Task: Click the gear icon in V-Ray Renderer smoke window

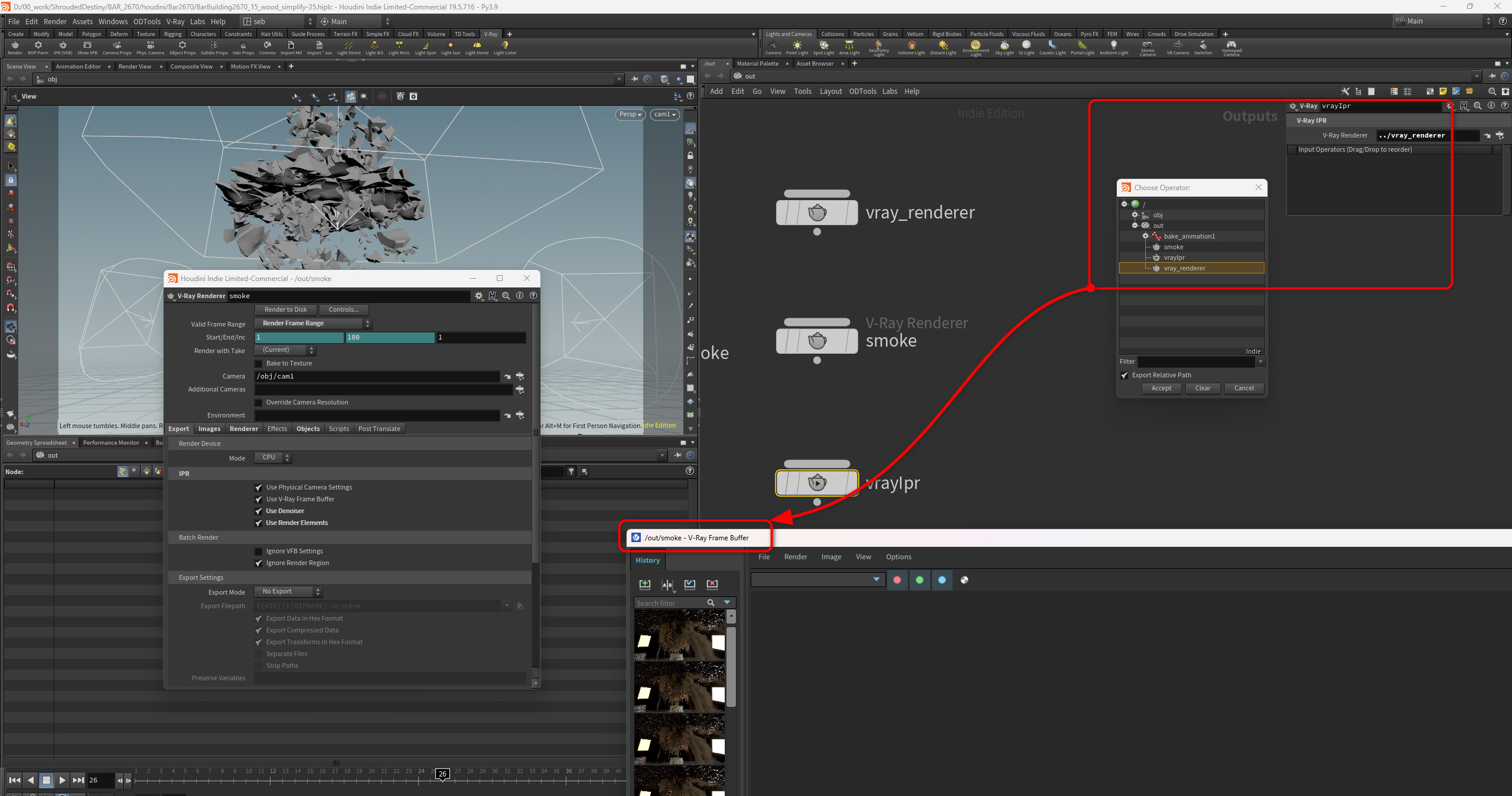Action: (x=479, y=296)
